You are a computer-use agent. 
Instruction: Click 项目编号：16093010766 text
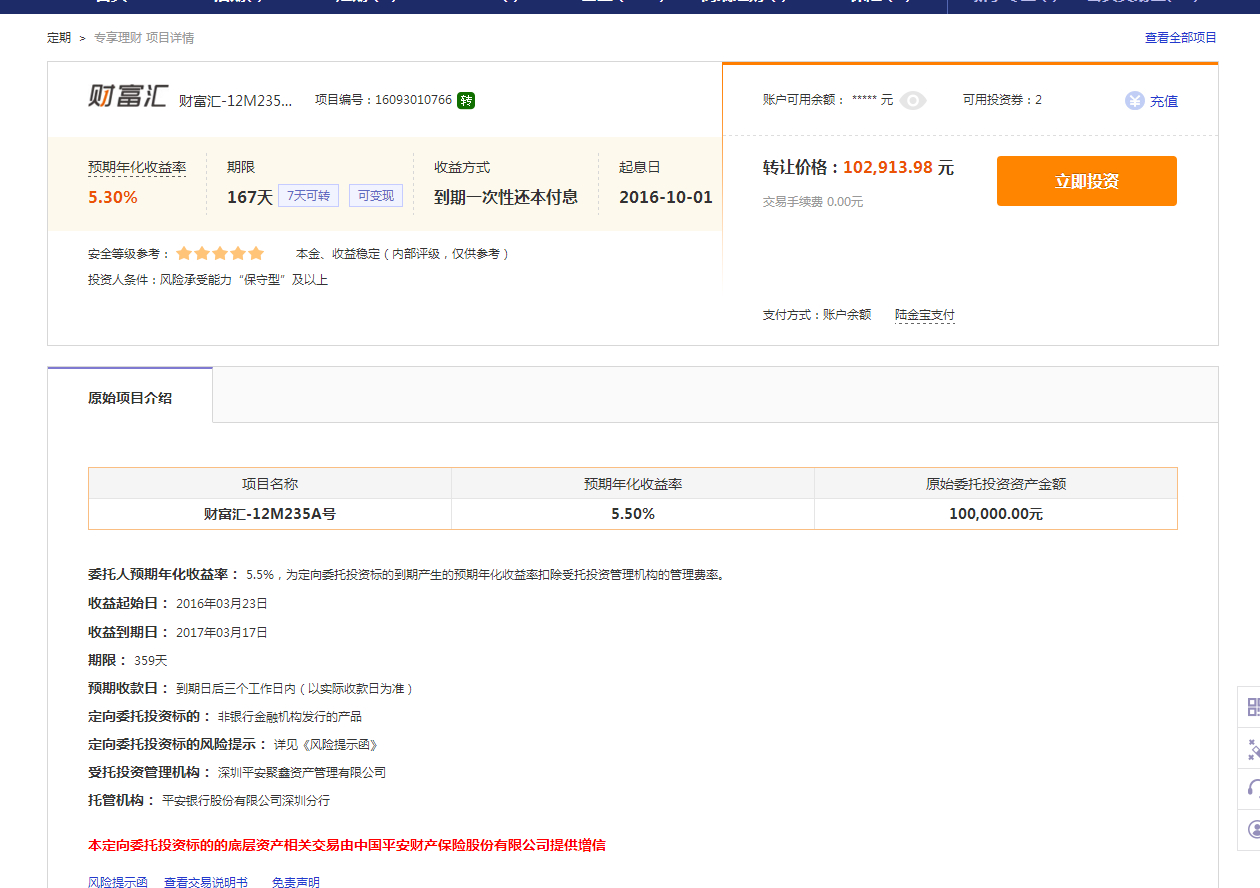click(x=383, y=100)
